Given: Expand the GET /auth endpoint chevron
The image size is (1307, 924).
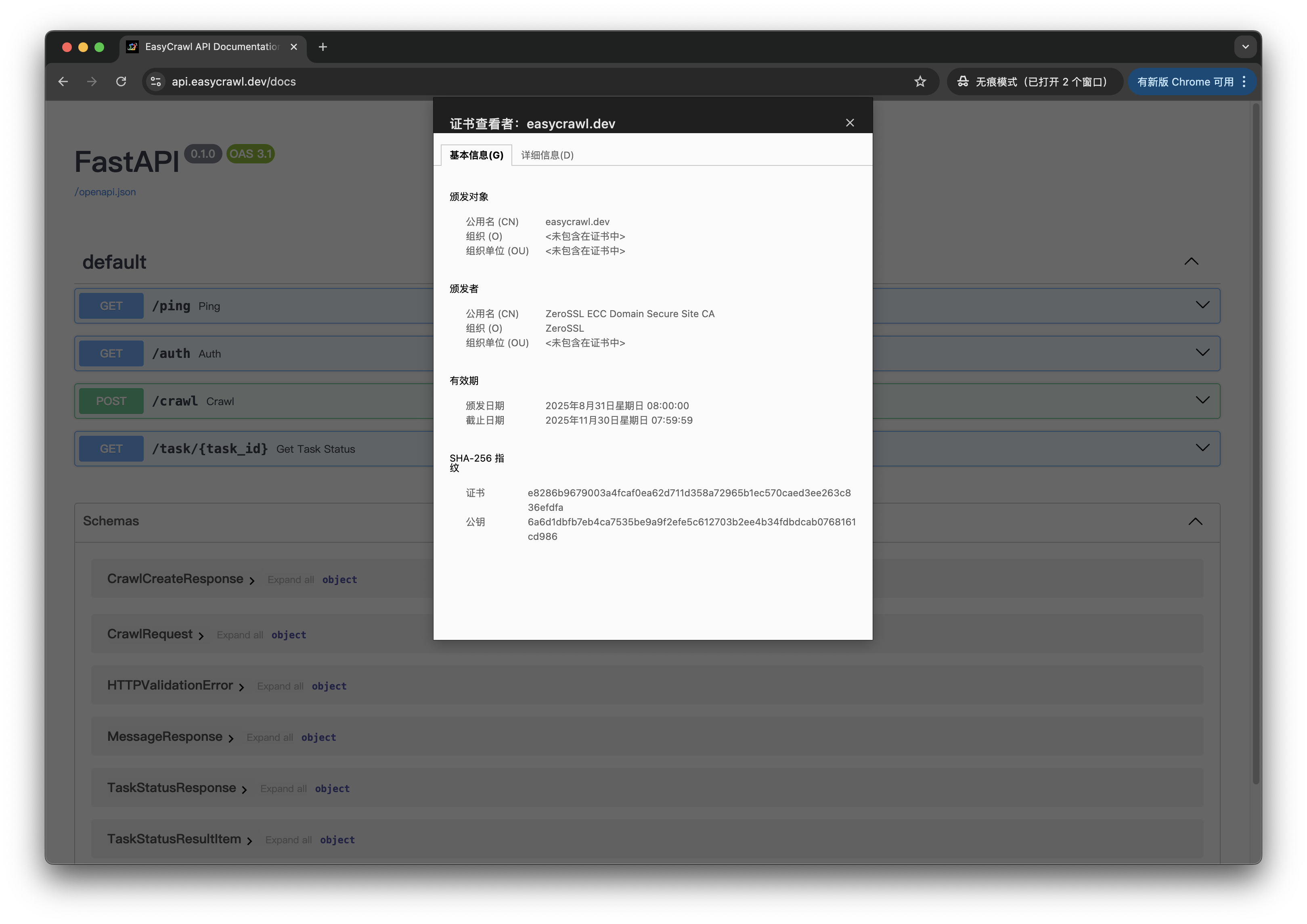Looking at the screenshot, I should (x=1202, y=353).
